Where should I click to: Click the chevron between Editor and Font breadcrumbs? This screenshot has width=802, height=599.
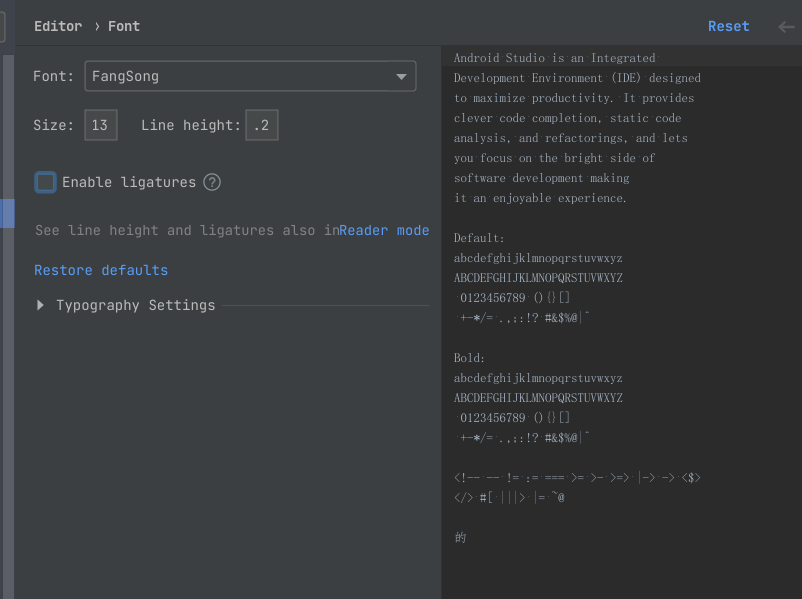(99, 26)
